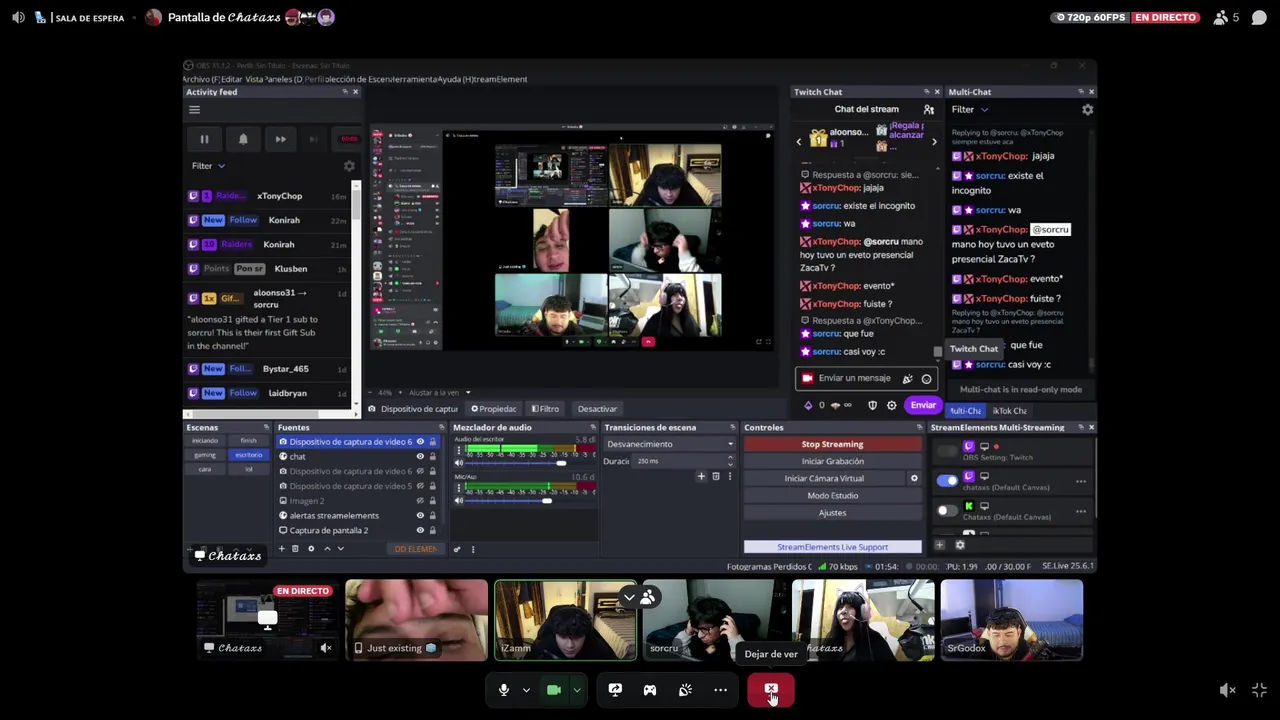Screen dimensions: 1280x720
Task: Open Discord more options ellipsis in call bar
Action: 720,690
